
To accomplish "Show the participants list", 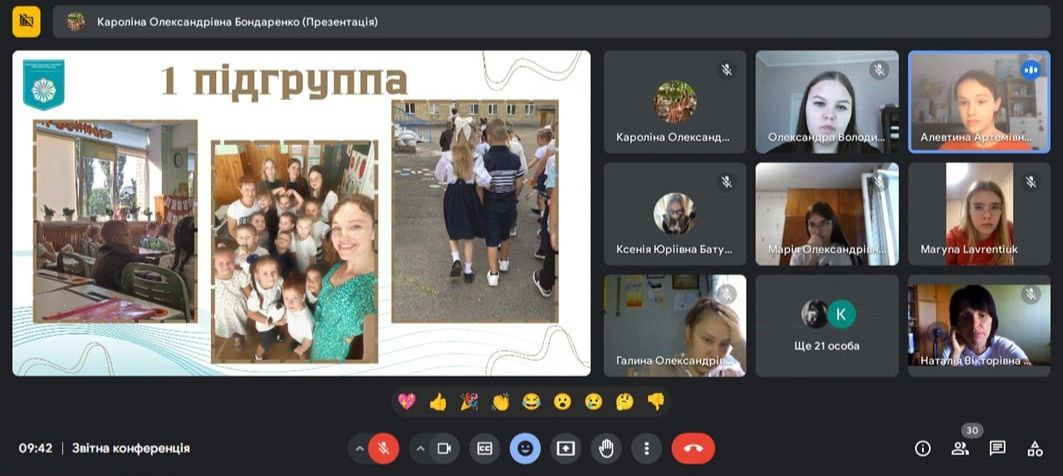I will tap(960, 448).
